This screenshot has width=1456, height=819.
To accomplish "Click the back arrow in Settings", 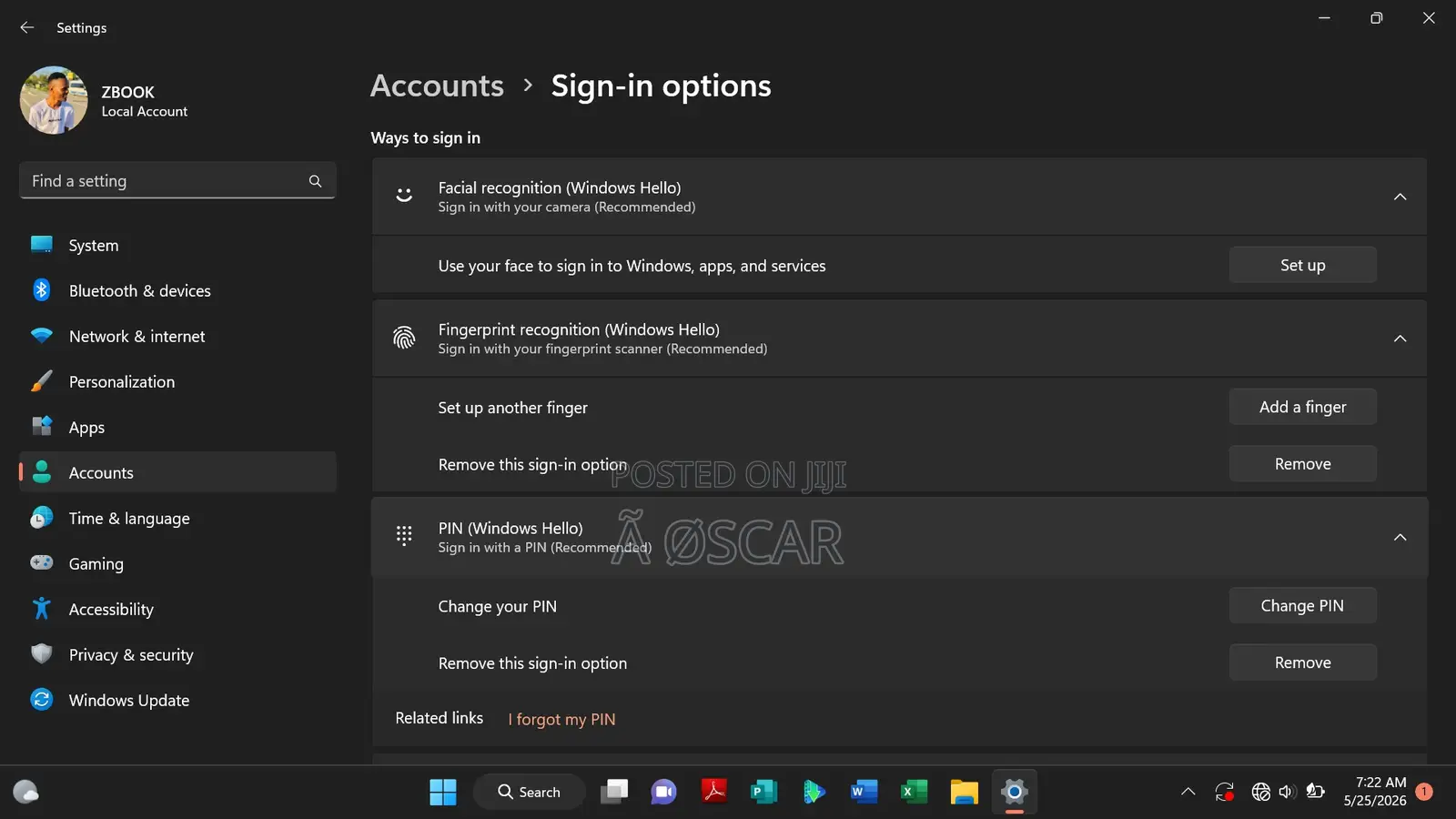I will [x=27, y=27].
